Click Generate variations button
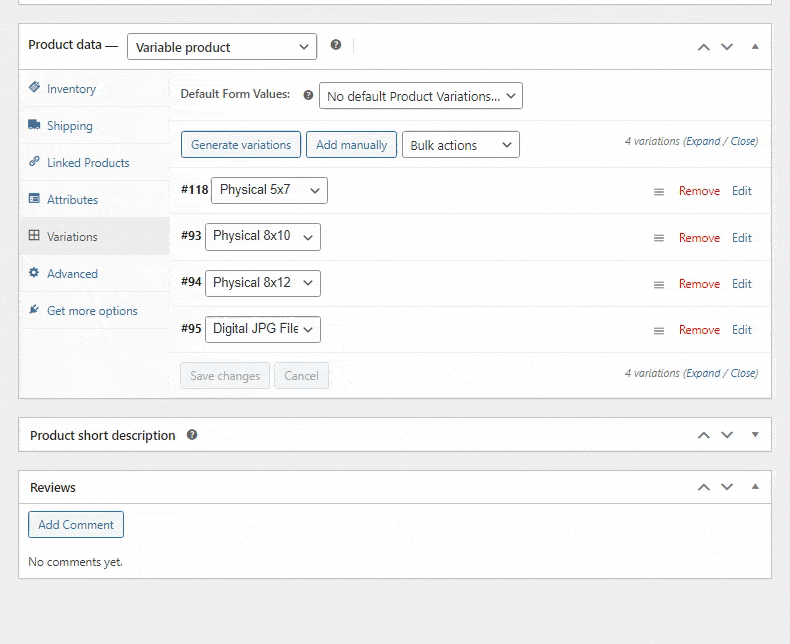The width and height of the screenshot is (790, 644). point(241,145)
